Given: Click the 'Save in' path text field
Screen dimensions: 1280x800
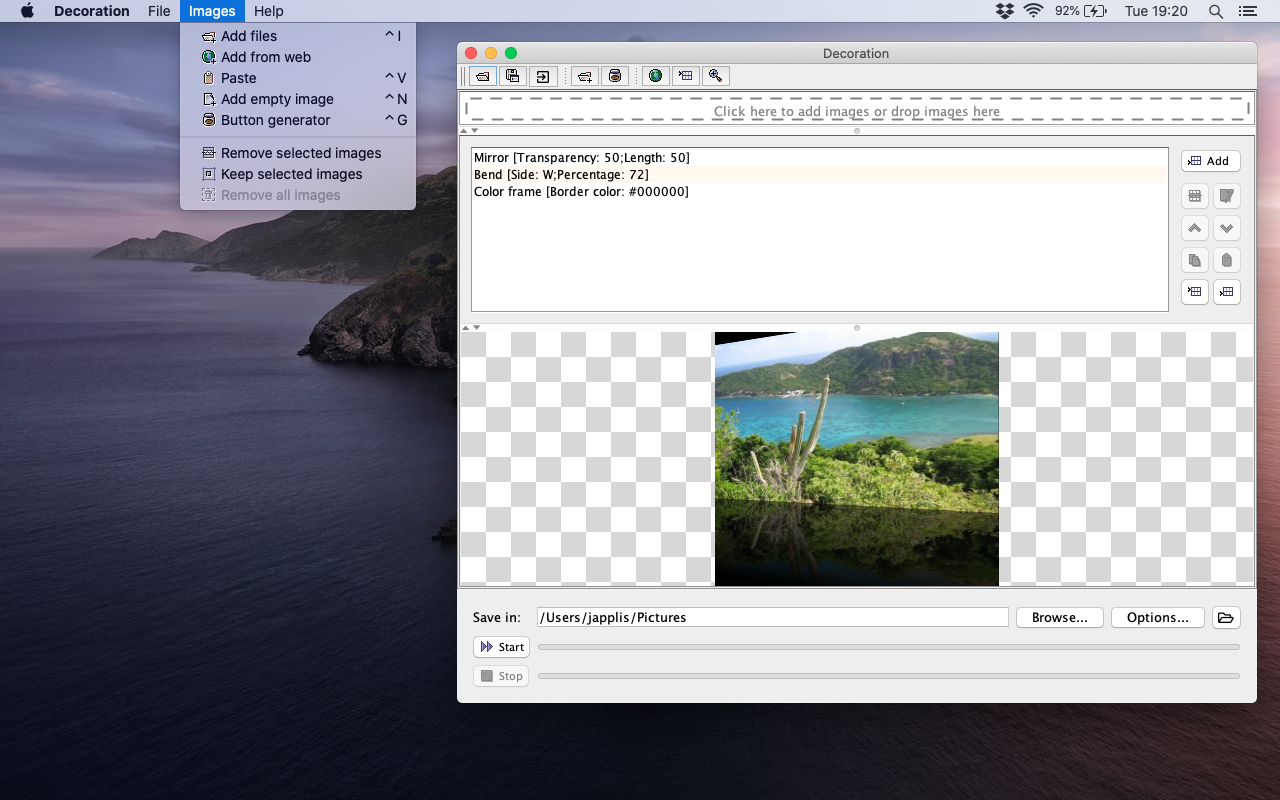Looking at the screenshot, I should click(x=772, y=617).
